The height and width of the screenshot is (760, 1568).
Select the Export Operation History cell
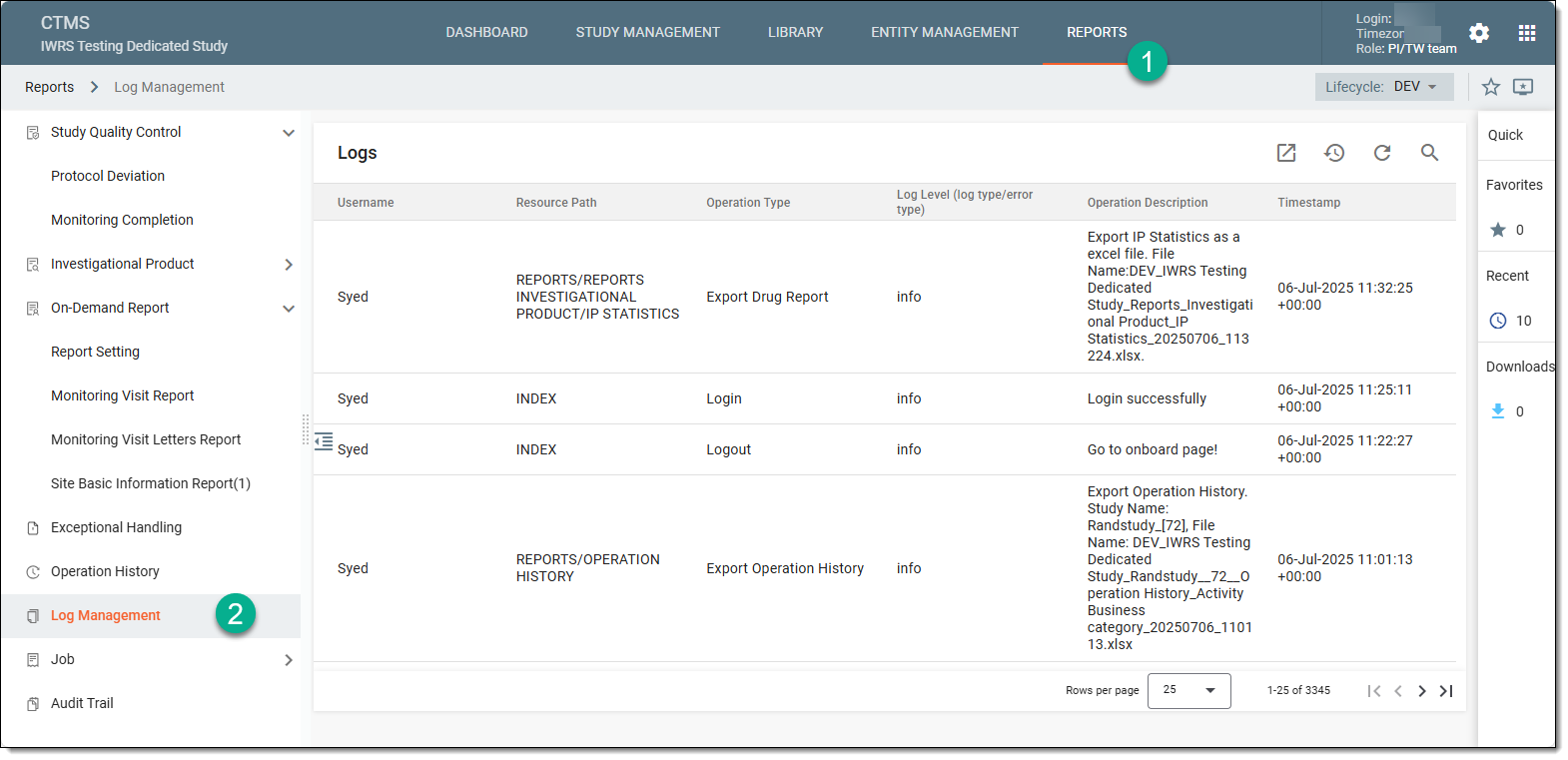(x=785, y=568)
